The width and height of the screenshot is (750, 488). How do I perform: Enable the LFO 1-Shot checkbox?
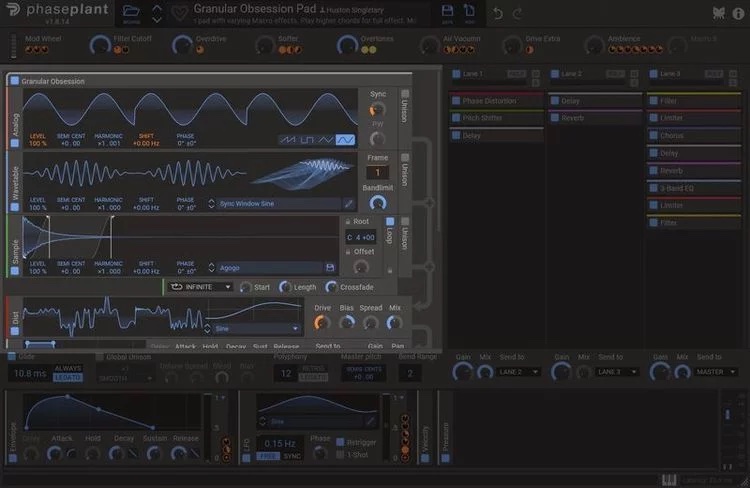pos(340,455)
